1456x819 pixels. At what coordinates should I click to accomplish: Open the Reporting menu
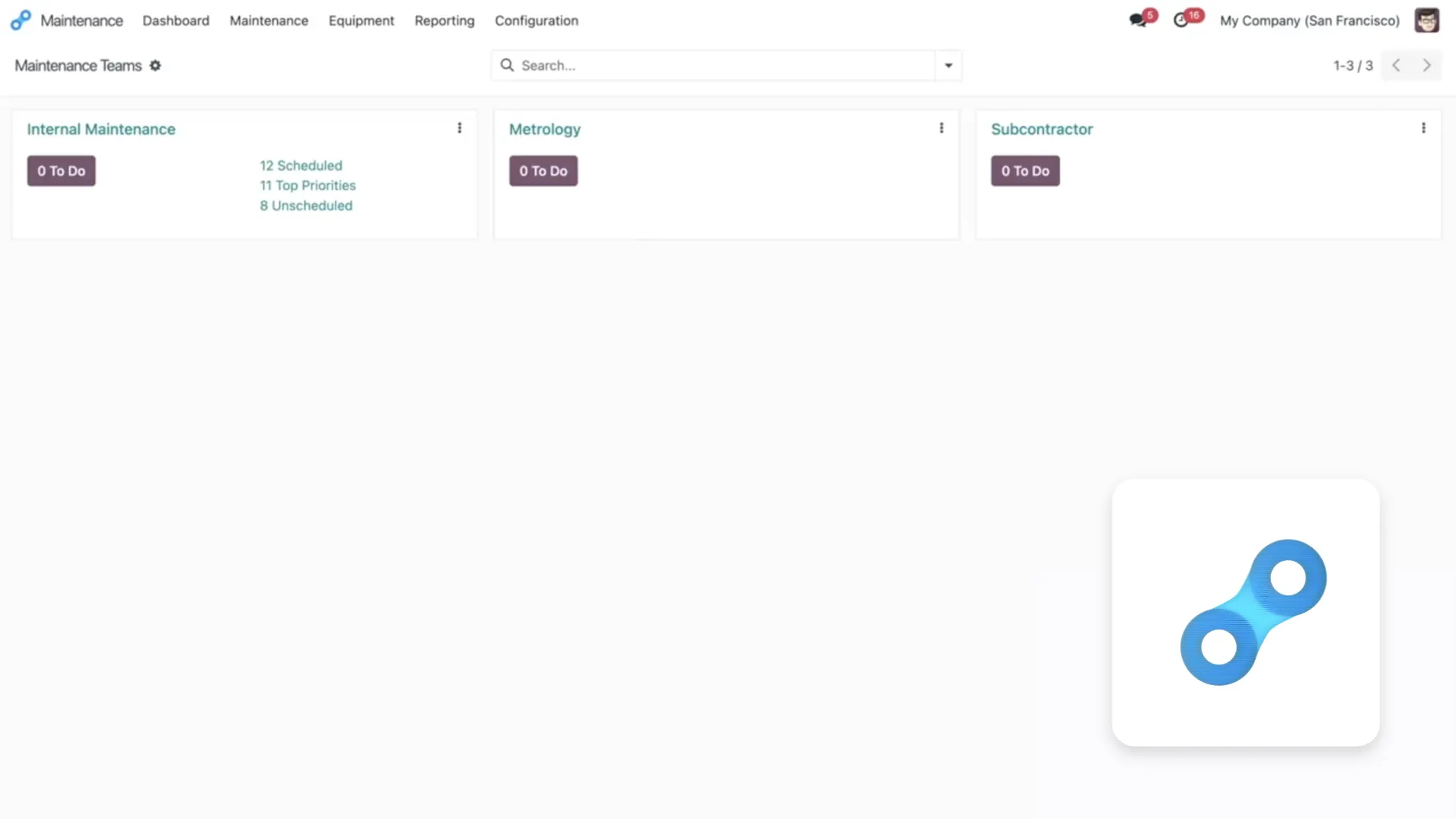click(x=444, y=21)
